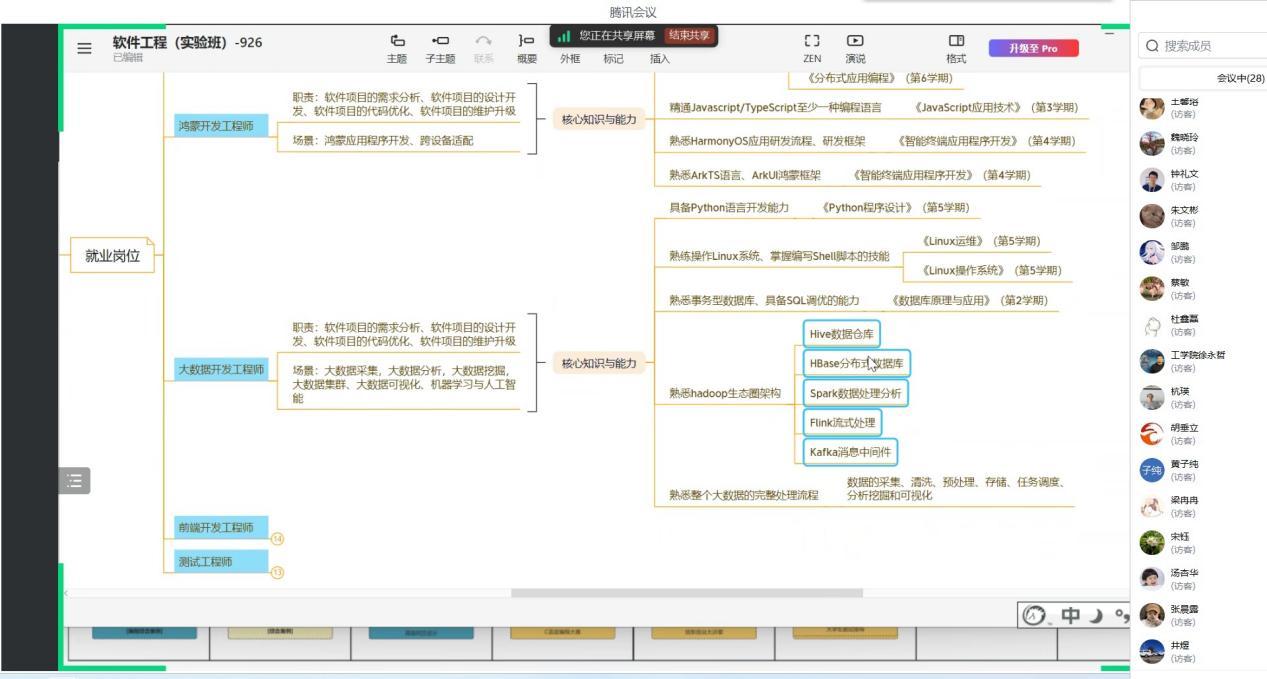
Task: Expand the 前端开发工程师 branch with 14 badge
Action: (278, 539)
